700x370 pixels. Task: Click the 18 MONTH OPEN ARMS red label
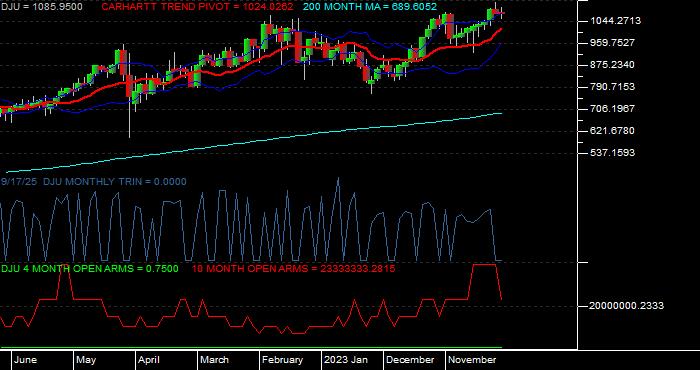[293, 269]
